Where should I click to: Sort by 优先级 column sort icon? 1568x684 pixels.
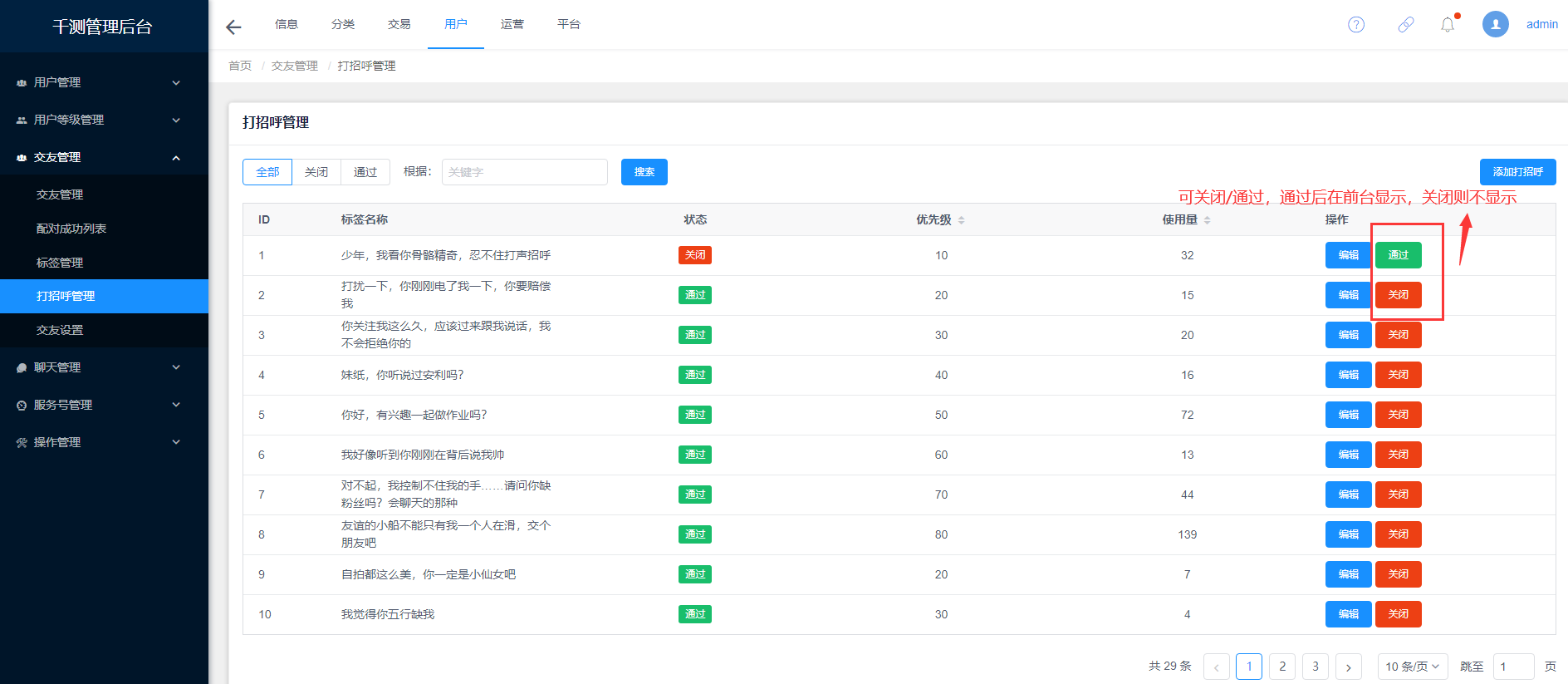pos(961,220)
